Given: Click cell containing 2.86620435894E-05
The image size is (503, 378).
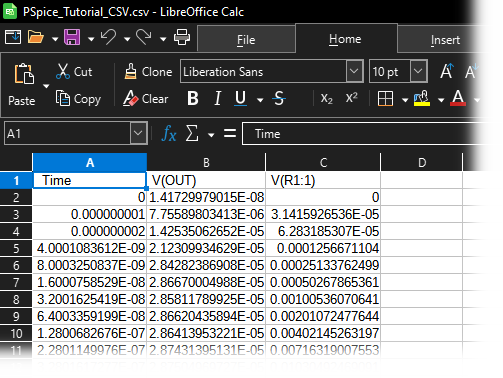Looking at the screenshot, I should tap(206, 317).
